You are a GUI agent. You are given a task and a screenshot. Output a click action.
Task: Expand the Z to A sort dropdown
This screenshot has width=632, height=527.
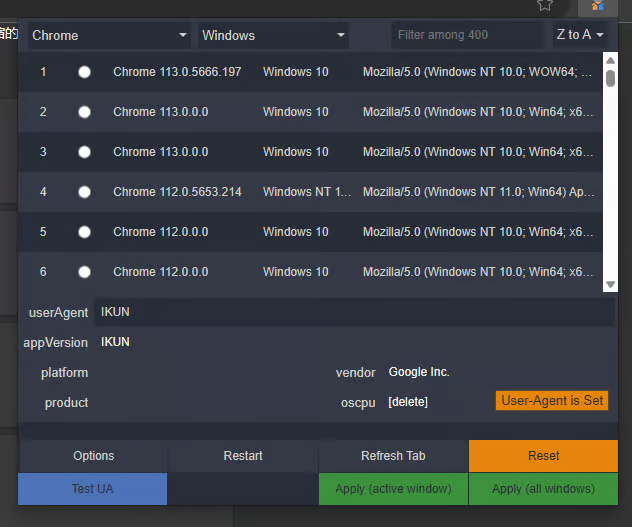[x=580, y=35]
